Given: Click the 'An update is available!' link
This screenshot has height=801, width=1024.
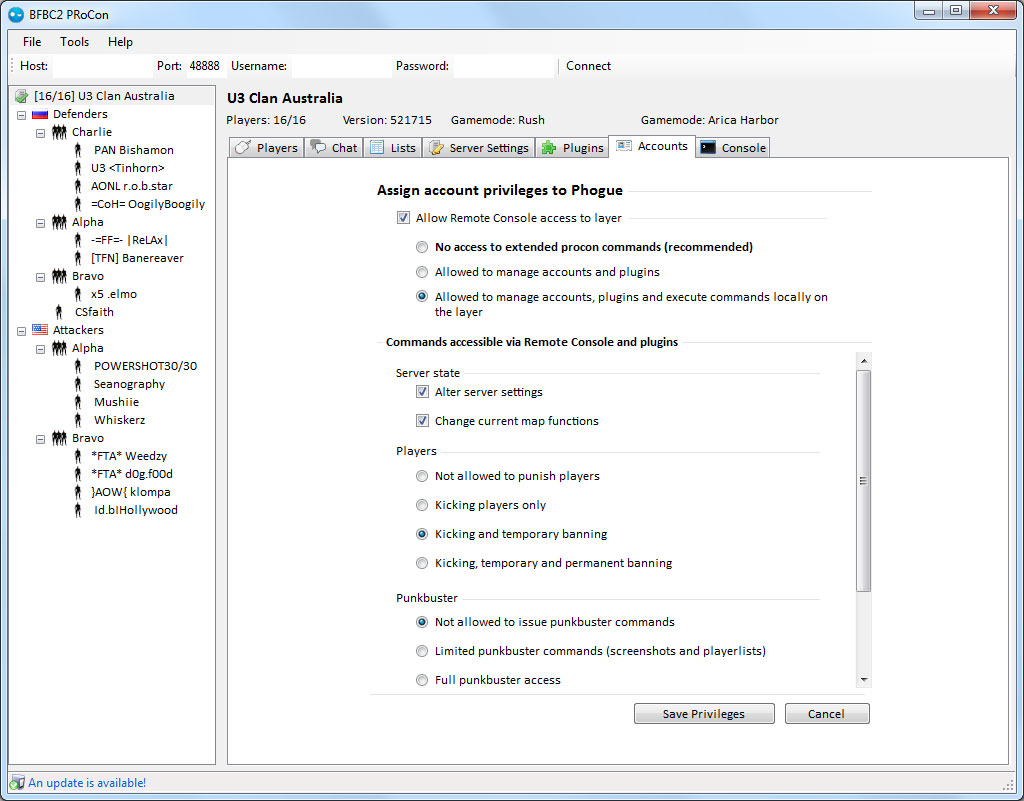Looking at the screenshot, I should point(87,783).
